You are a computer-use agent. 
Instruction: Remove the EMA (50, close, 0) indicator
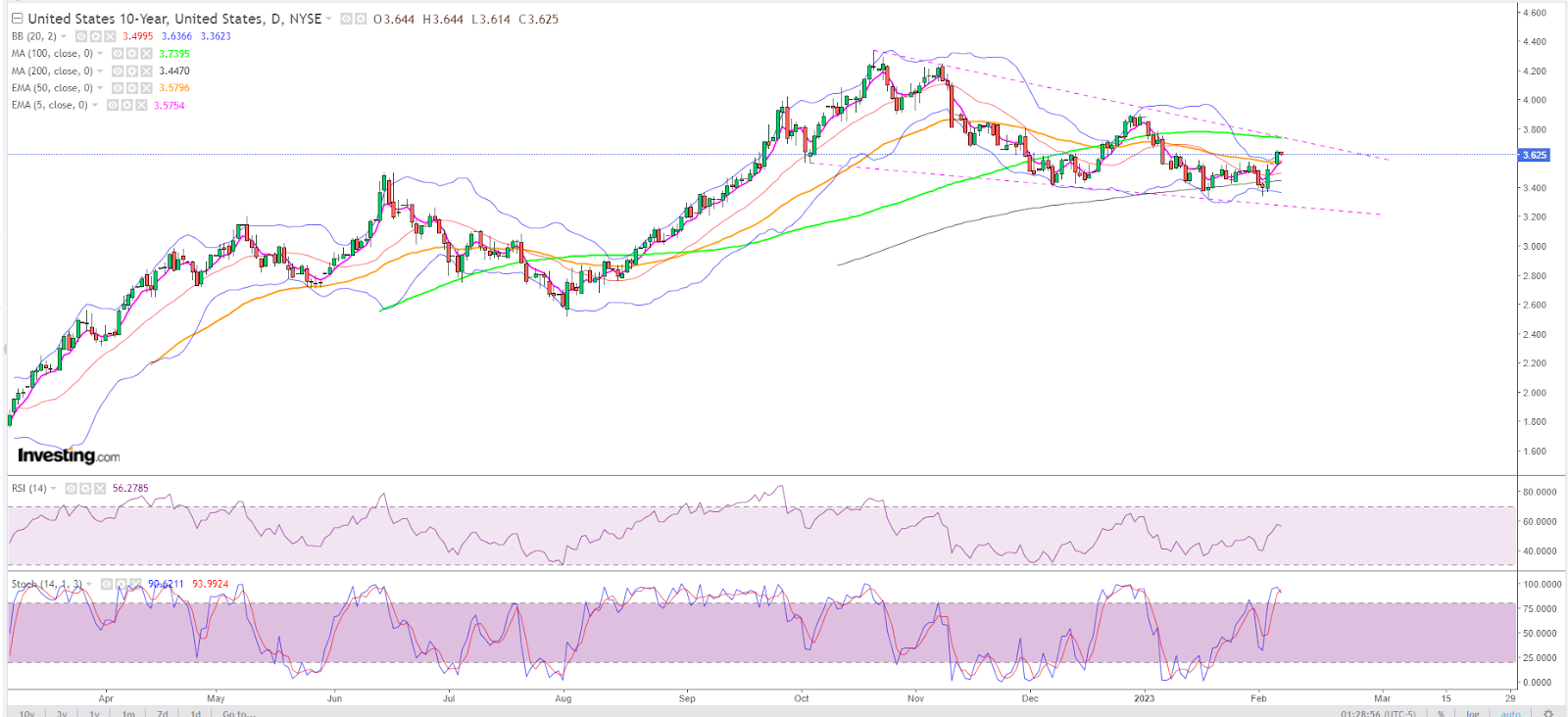pyautogui.click(x=147, y=88)
